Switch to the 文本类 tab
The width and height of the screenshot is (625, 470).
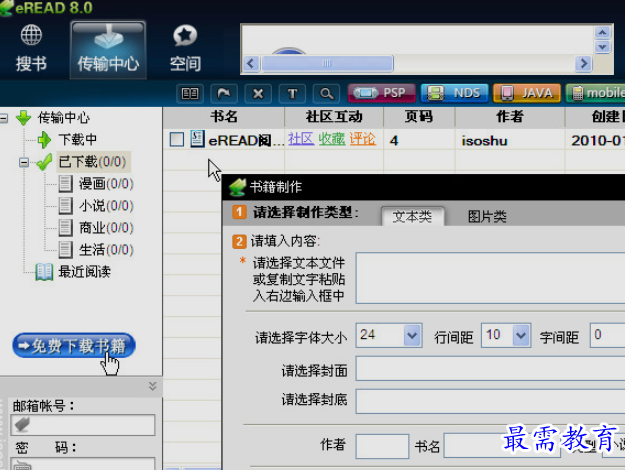tap(412, 216)
